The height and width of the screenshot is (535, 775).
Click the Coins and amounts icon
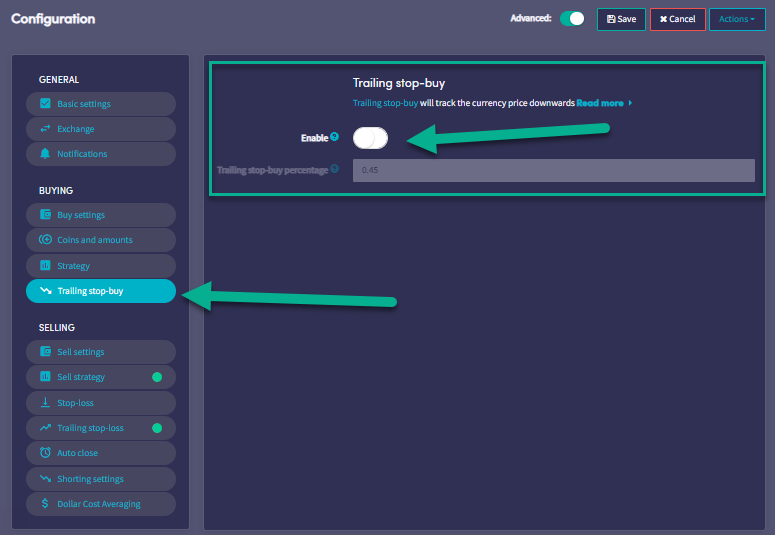click(45, 240)
